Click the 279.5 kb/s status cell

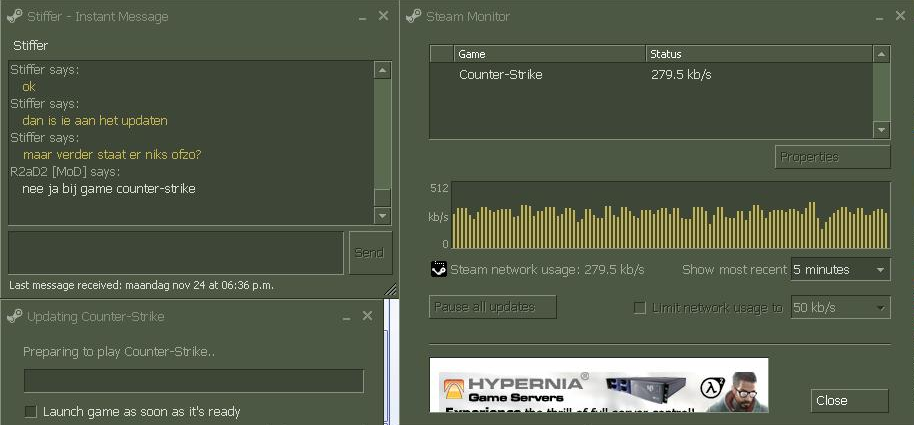[681, 75]
